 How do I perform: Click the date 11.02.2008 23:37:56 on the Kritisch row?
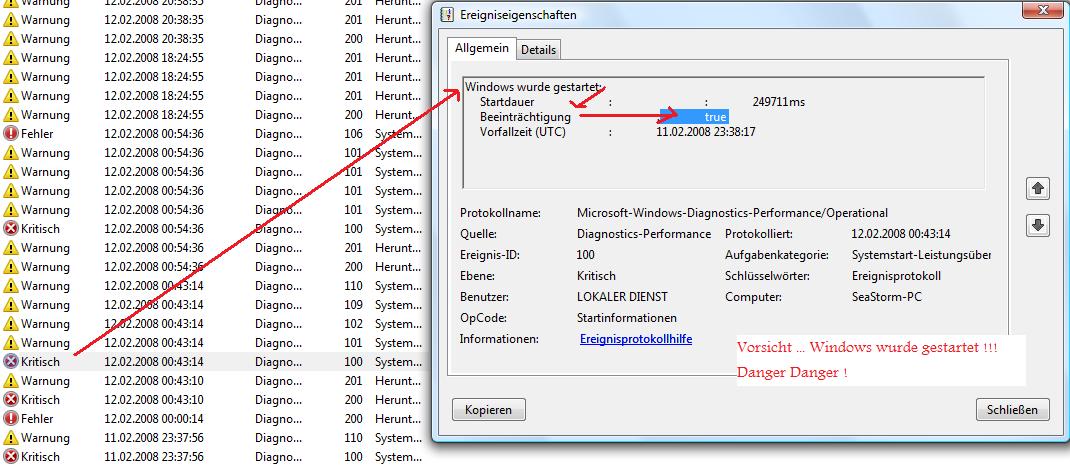point(154,457)
